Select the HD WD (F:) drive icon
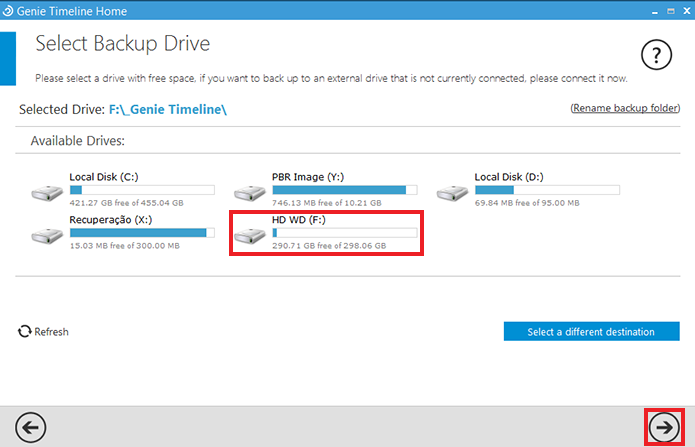Viewport: 695px width, 447px height. pos(250,236)
